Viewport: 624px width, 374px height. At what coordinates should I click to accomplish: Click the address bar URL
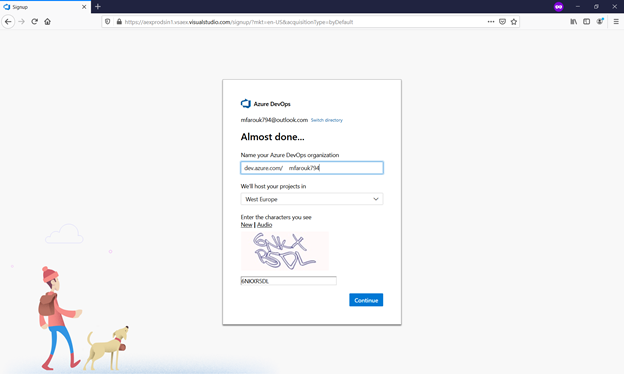click(x=239, y=22)
